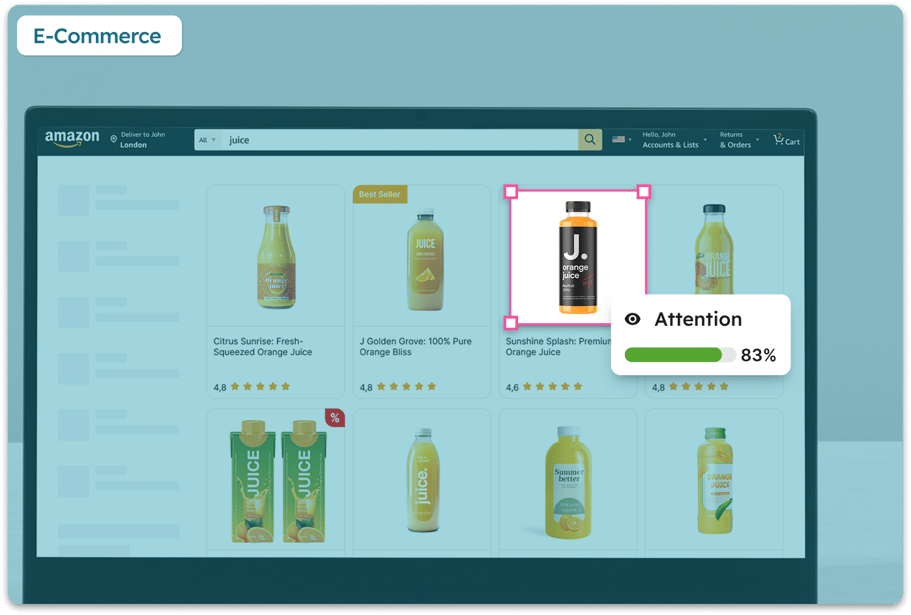Open the Returns & Orders menu
Image resolution: width=911 pixels, height=615 pixels.
(x=736, y=140)
